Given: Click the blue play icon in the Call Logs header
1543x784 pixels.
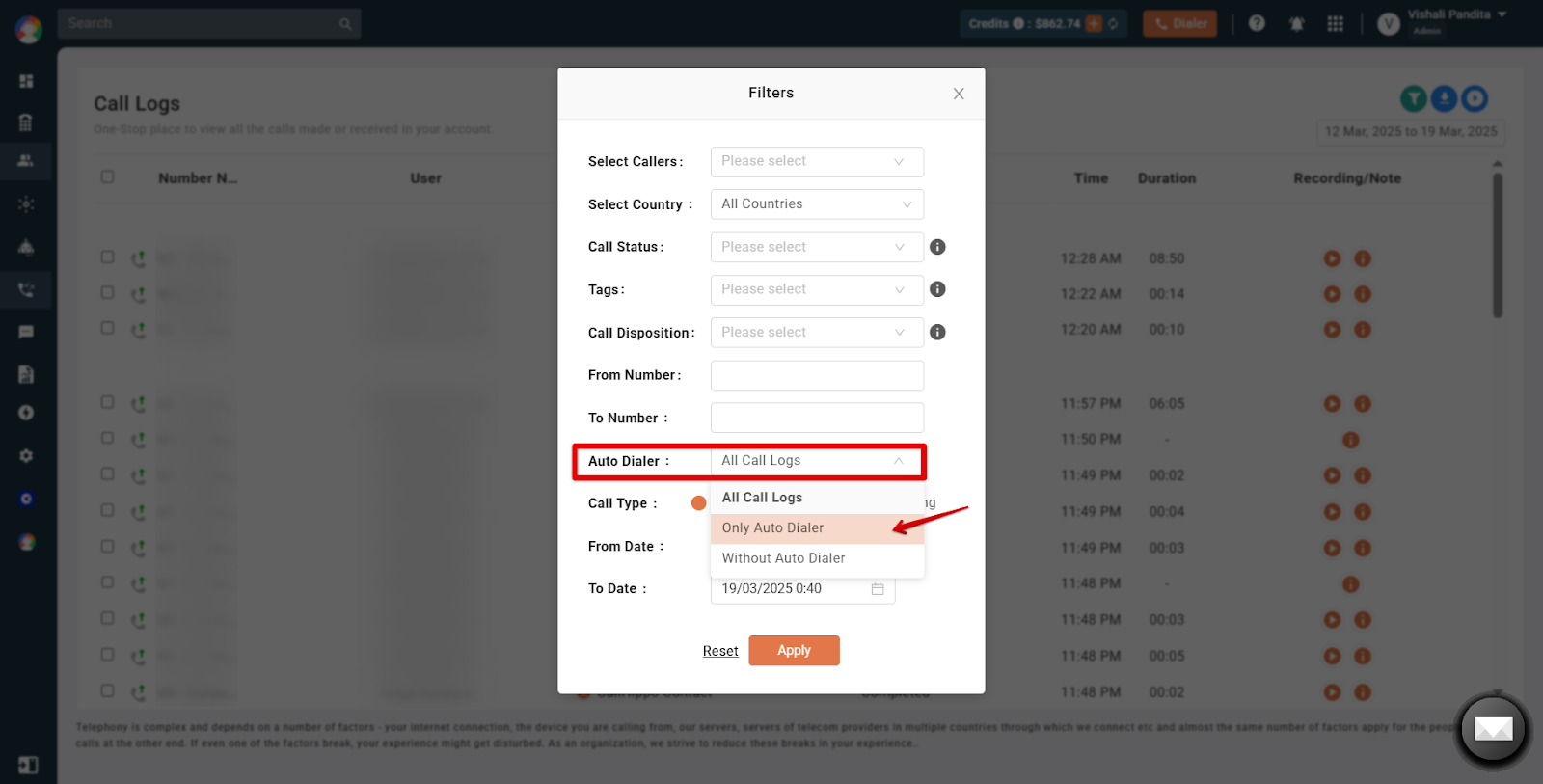Looking at the screenshot, I should (1475, 98).
